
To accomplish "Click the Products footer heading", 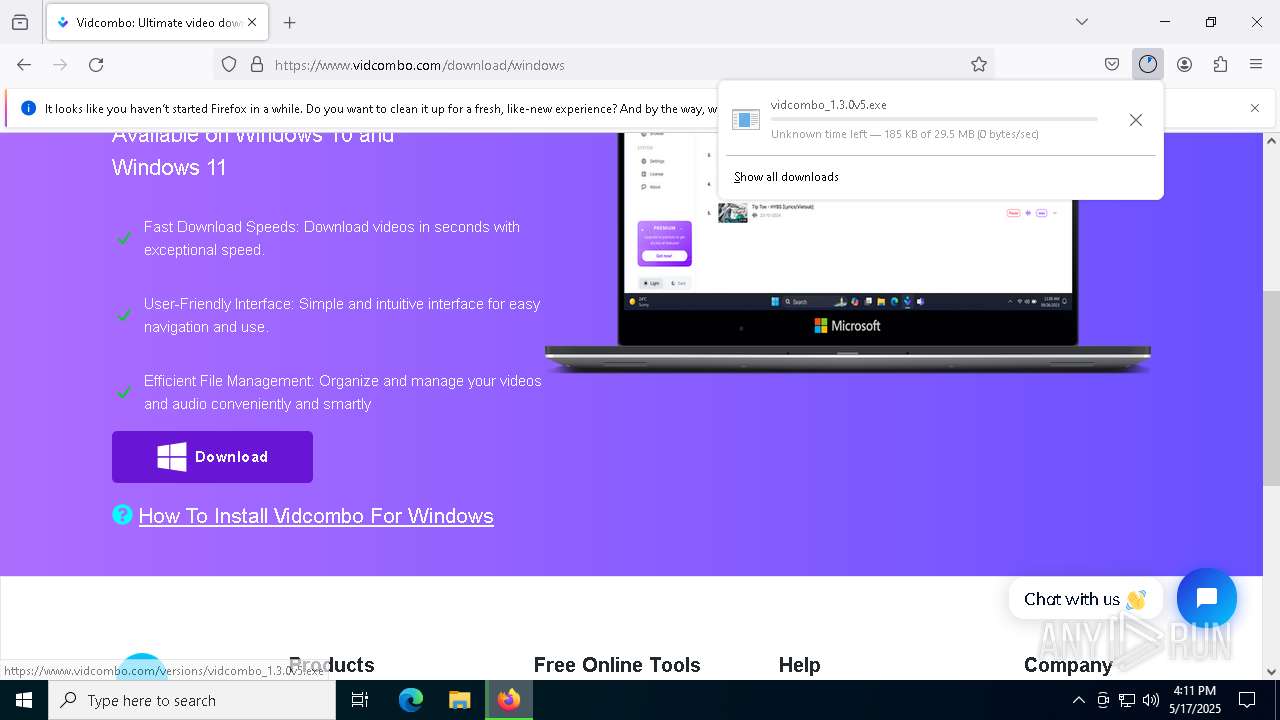I will click(331, 665).
